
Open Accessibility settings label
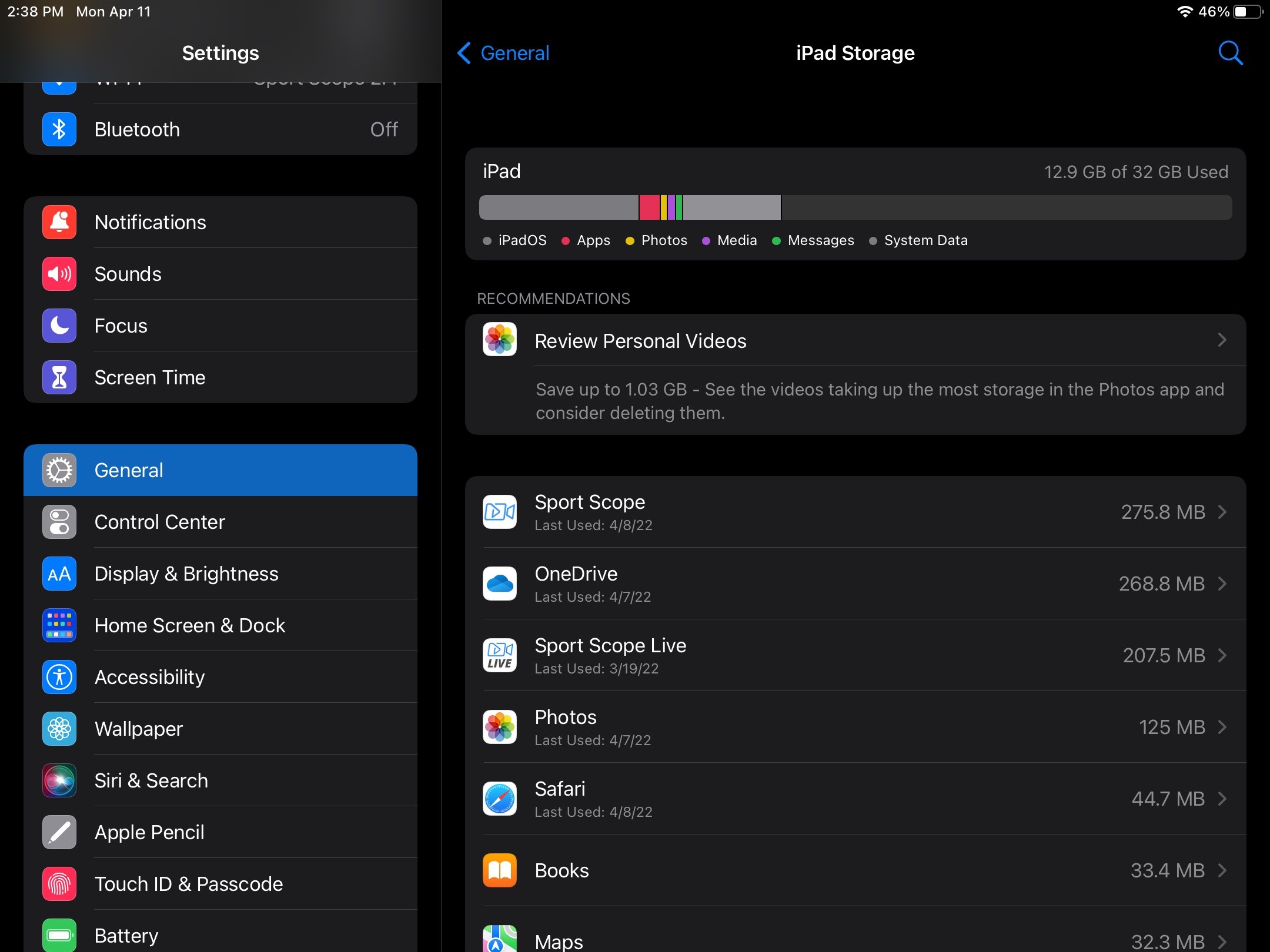click(149, 677)
